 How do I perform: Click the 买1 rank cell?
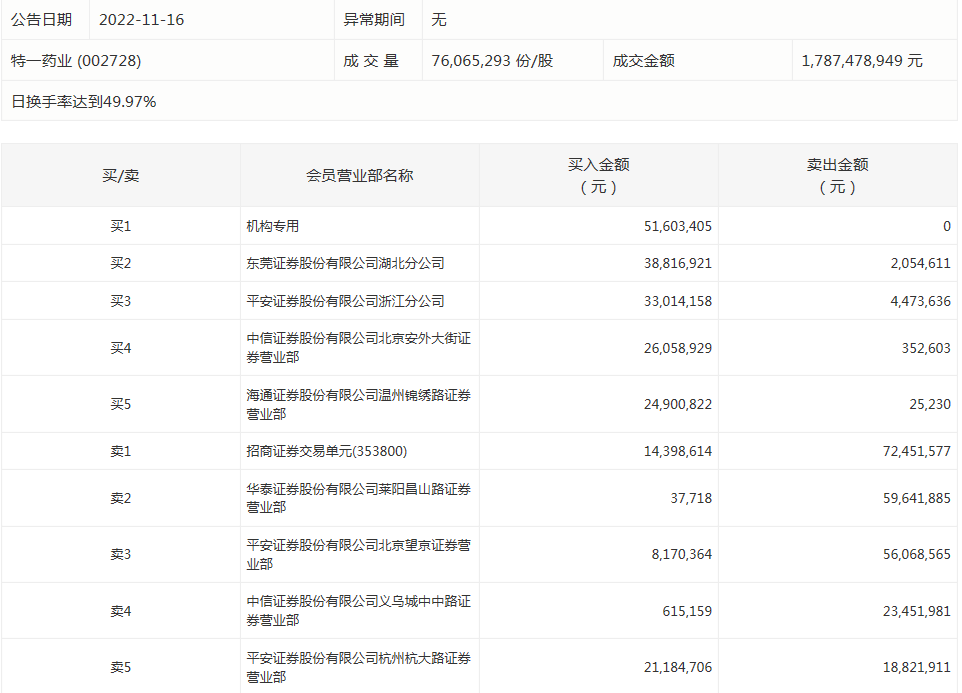(120, 226)
